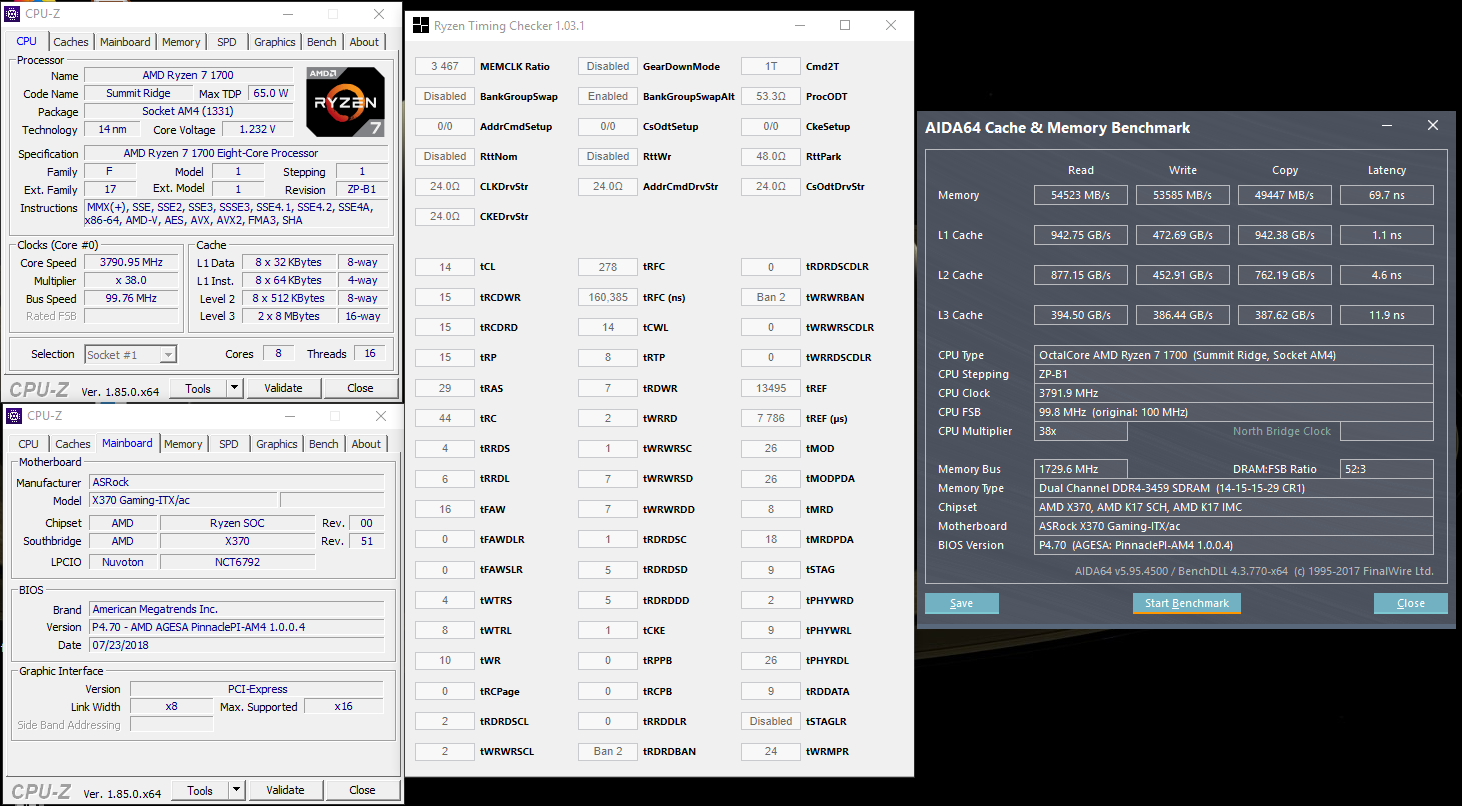Open Memory tab in bottom CPU-Z window
This screenshot has width=1462, height=806.
click(x=183, y=444)
